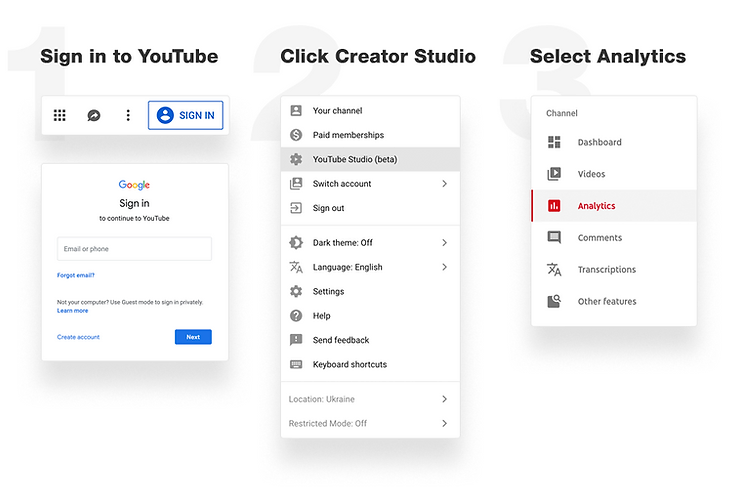Click the blue Next button
The height and width of the screenshot is (504, 740).
coord(193,337)
